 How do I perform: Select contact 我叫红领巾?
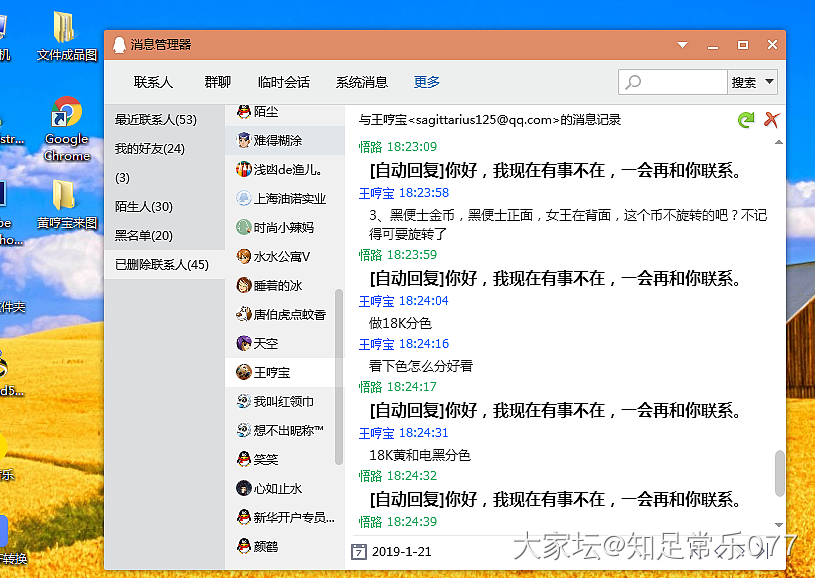283,401
